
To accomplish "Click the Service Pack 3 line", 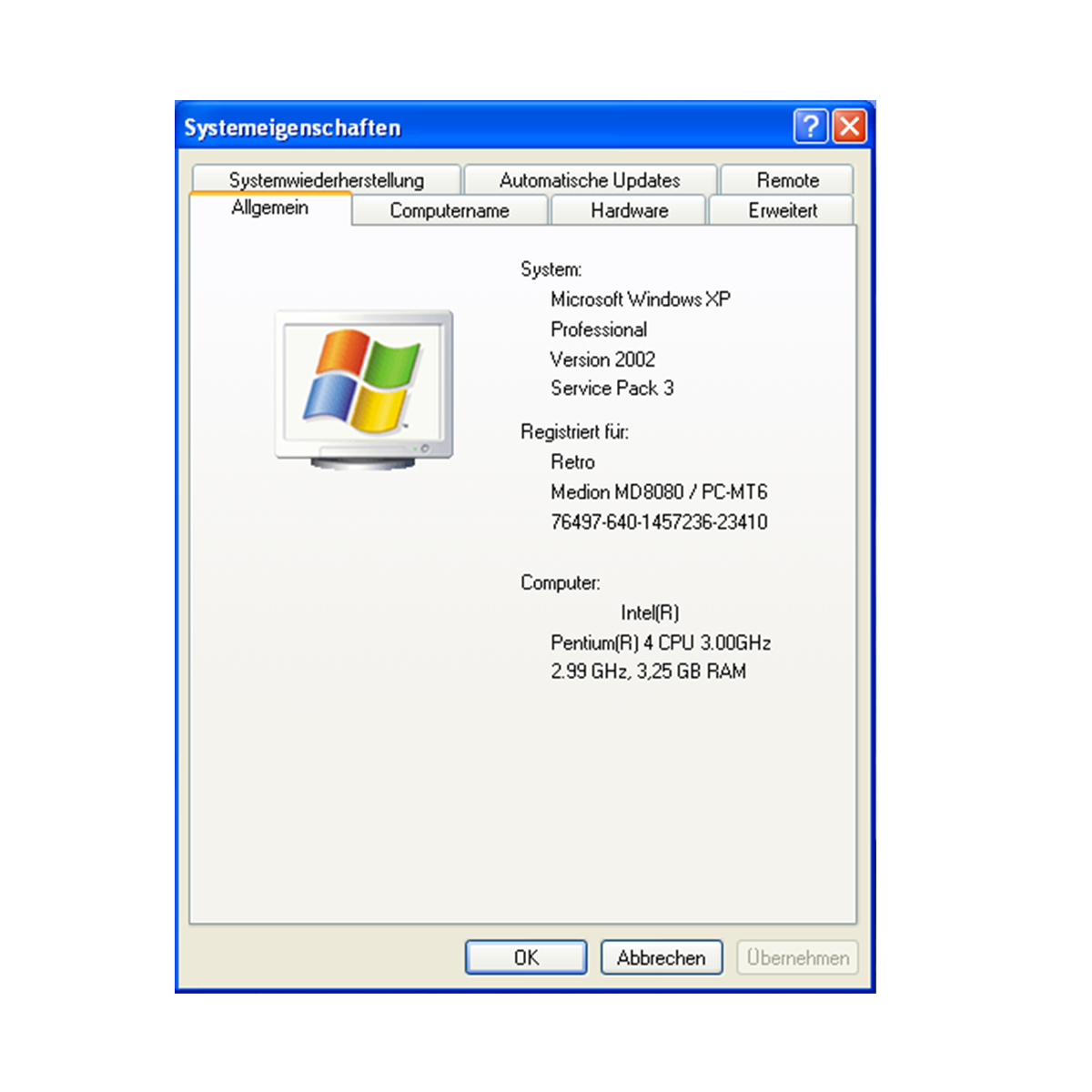I will click(x=612, y=389).
